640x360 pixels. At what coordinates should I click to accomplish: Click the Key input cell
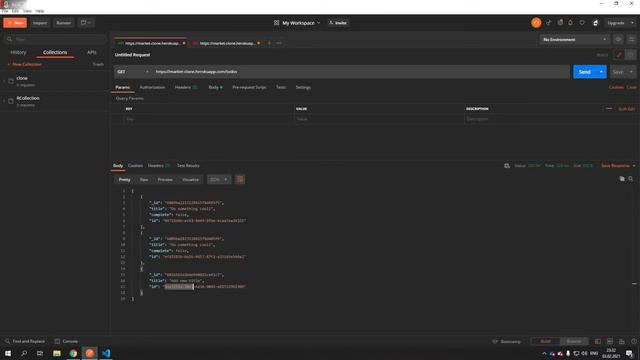click(208, 119)
